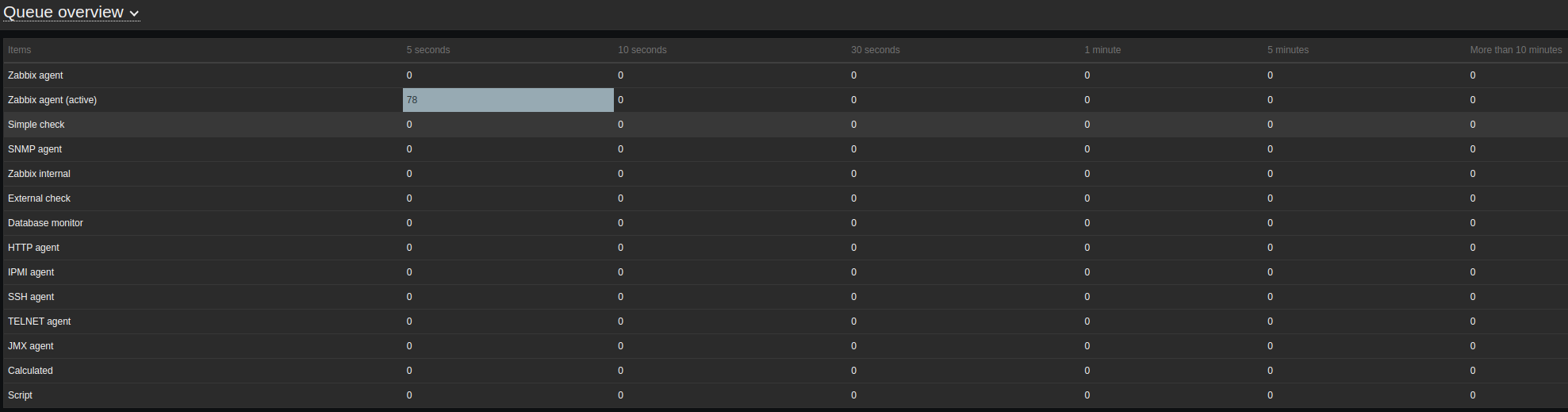Click the highlighted 78 cell
The image size is (1568, 412).
(x=508, y=100)
